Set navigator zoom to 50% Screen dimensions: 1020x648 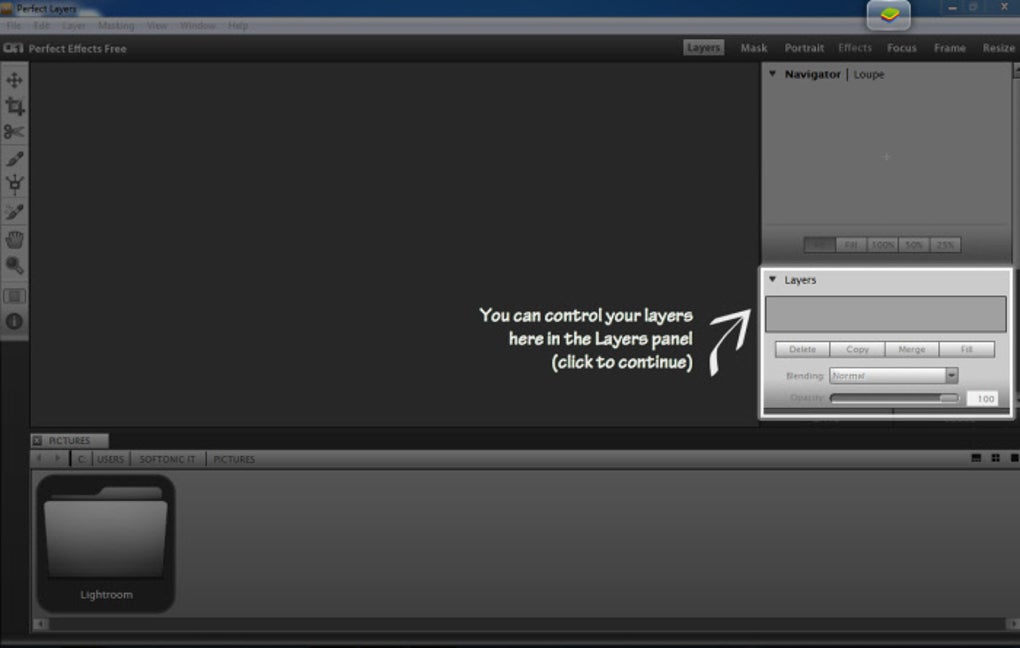[914, 245]
